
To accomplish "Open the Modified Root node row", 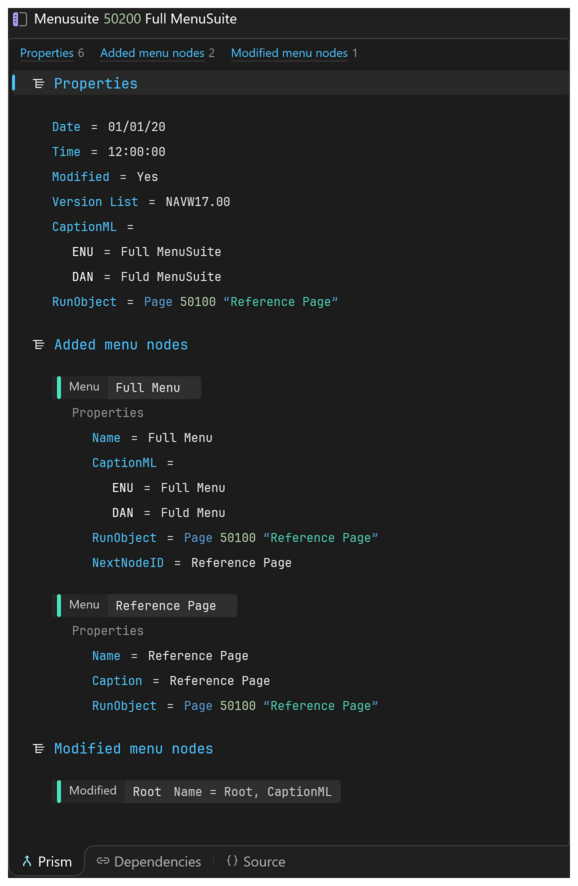I will point(197,792).
